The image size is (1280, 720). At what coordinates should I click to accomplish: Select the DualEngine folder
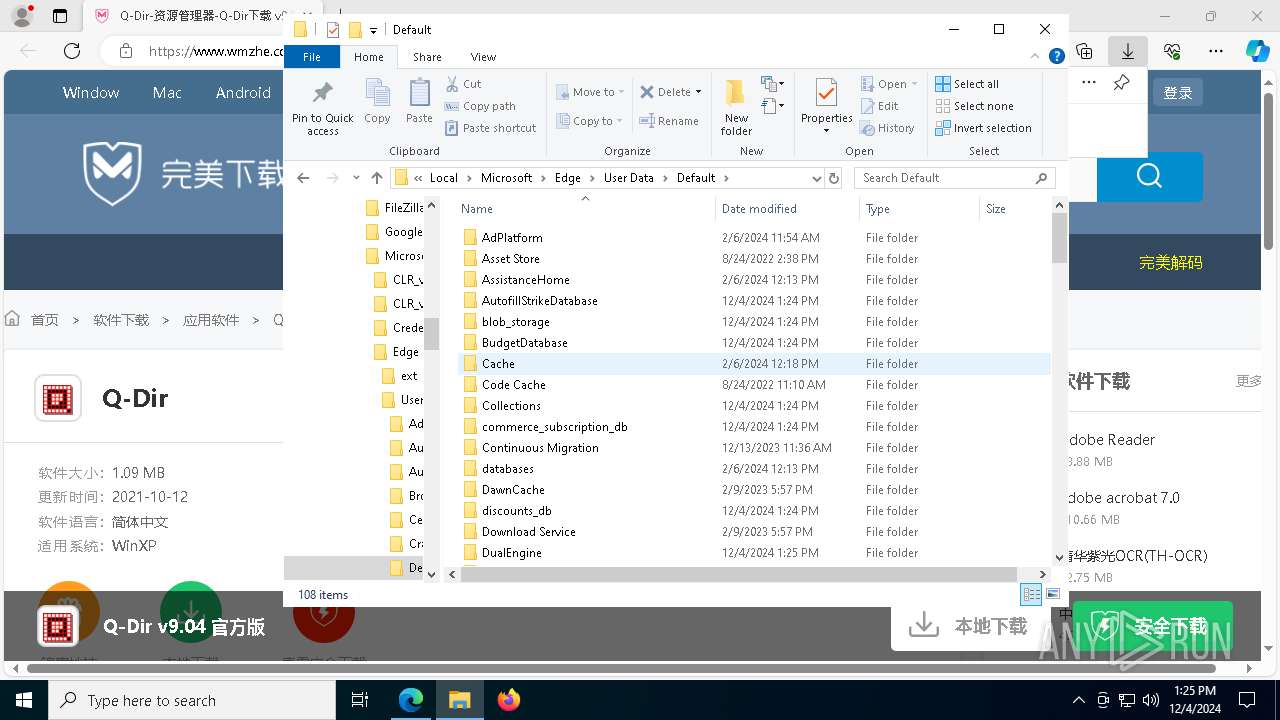click(511, 553)
